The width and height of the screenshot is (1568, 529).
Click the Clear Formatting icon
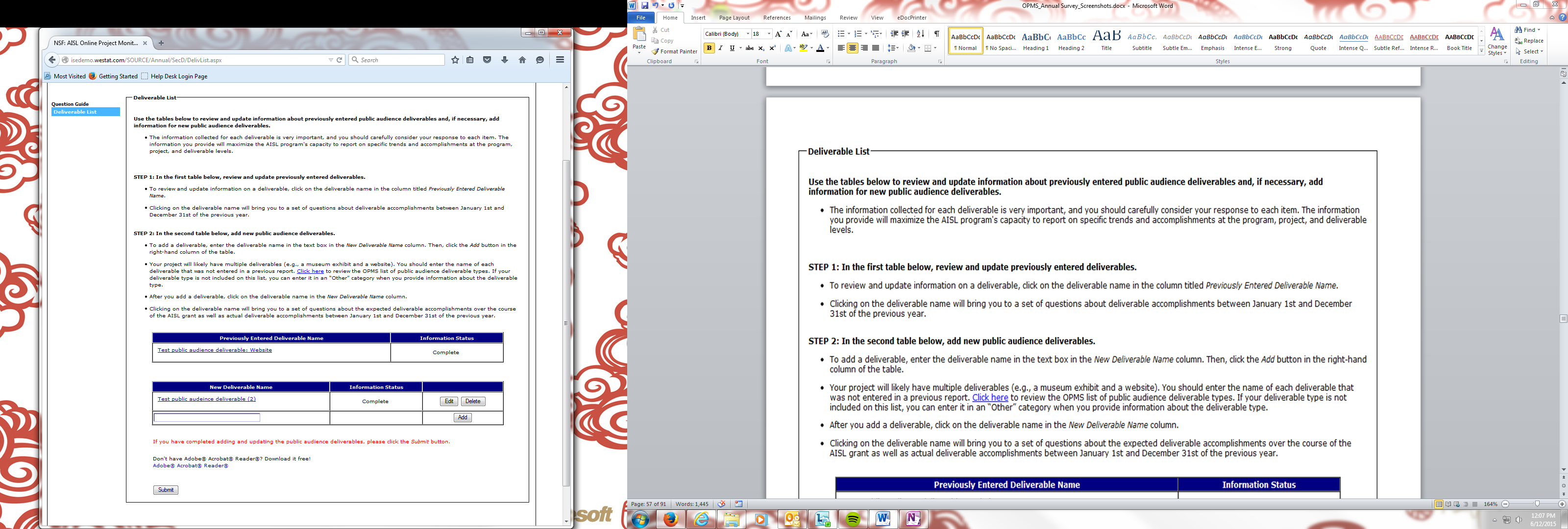click(x=825, y=34)
